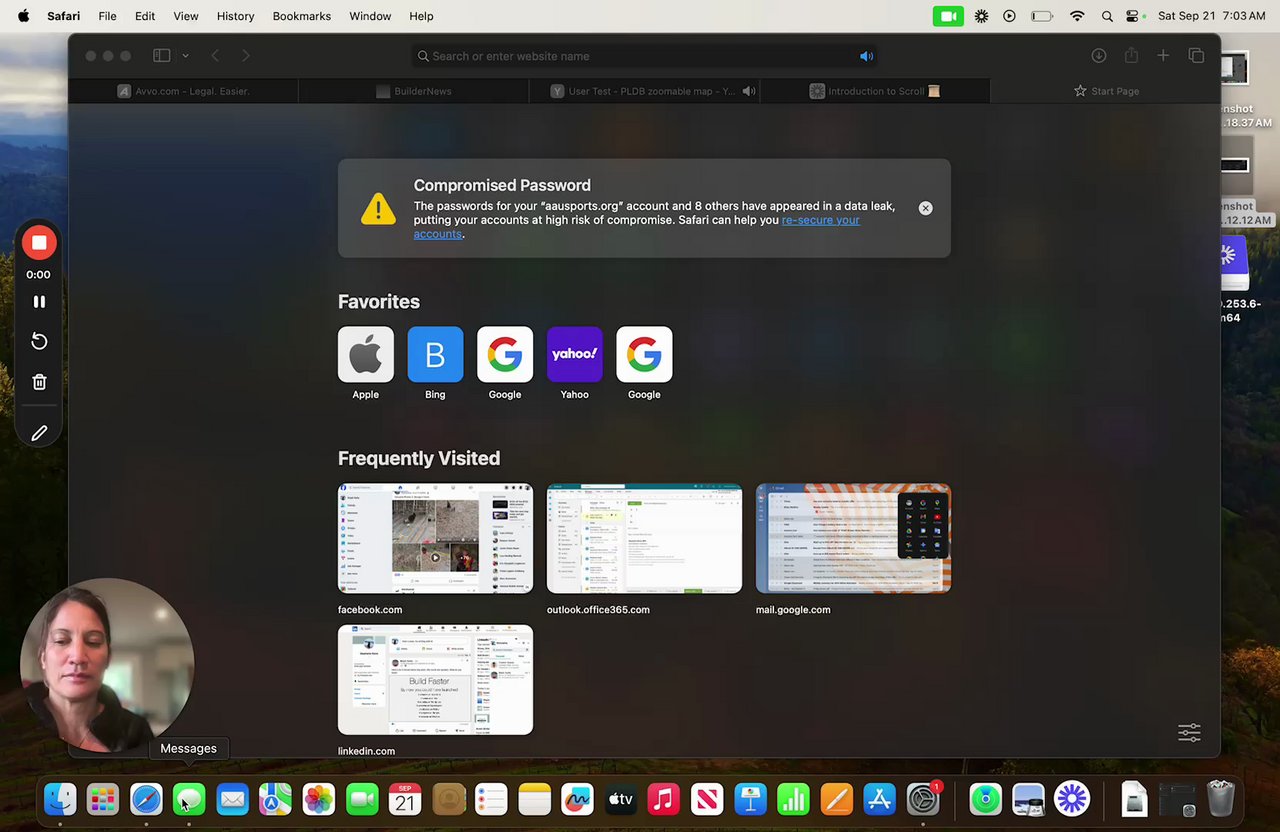1280x832 pixels.
Task: Mute audio using the address bar speaker icon
Action: 866,56
